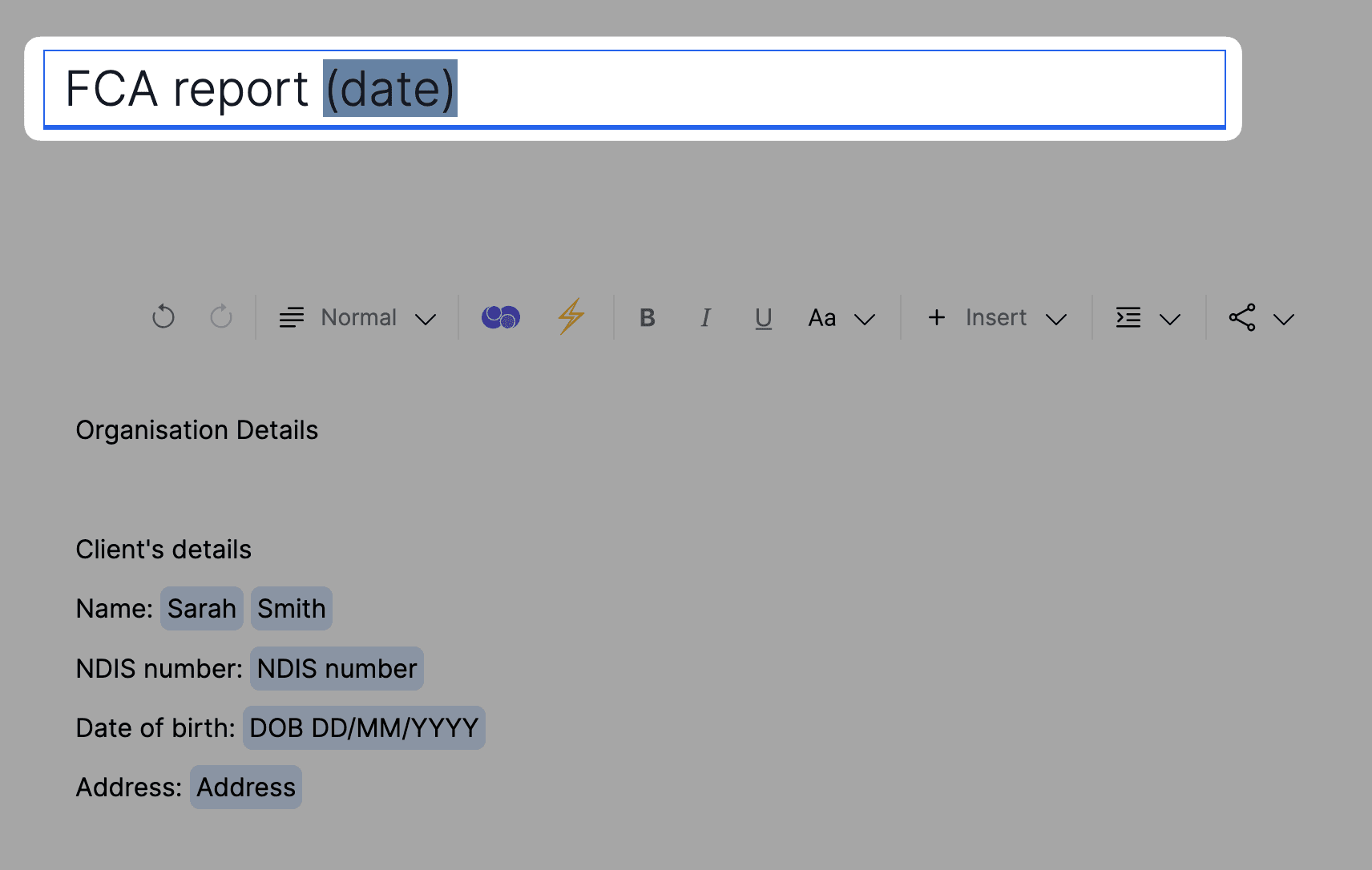
Task: Click the undo arrow icon
Action: 163,317
